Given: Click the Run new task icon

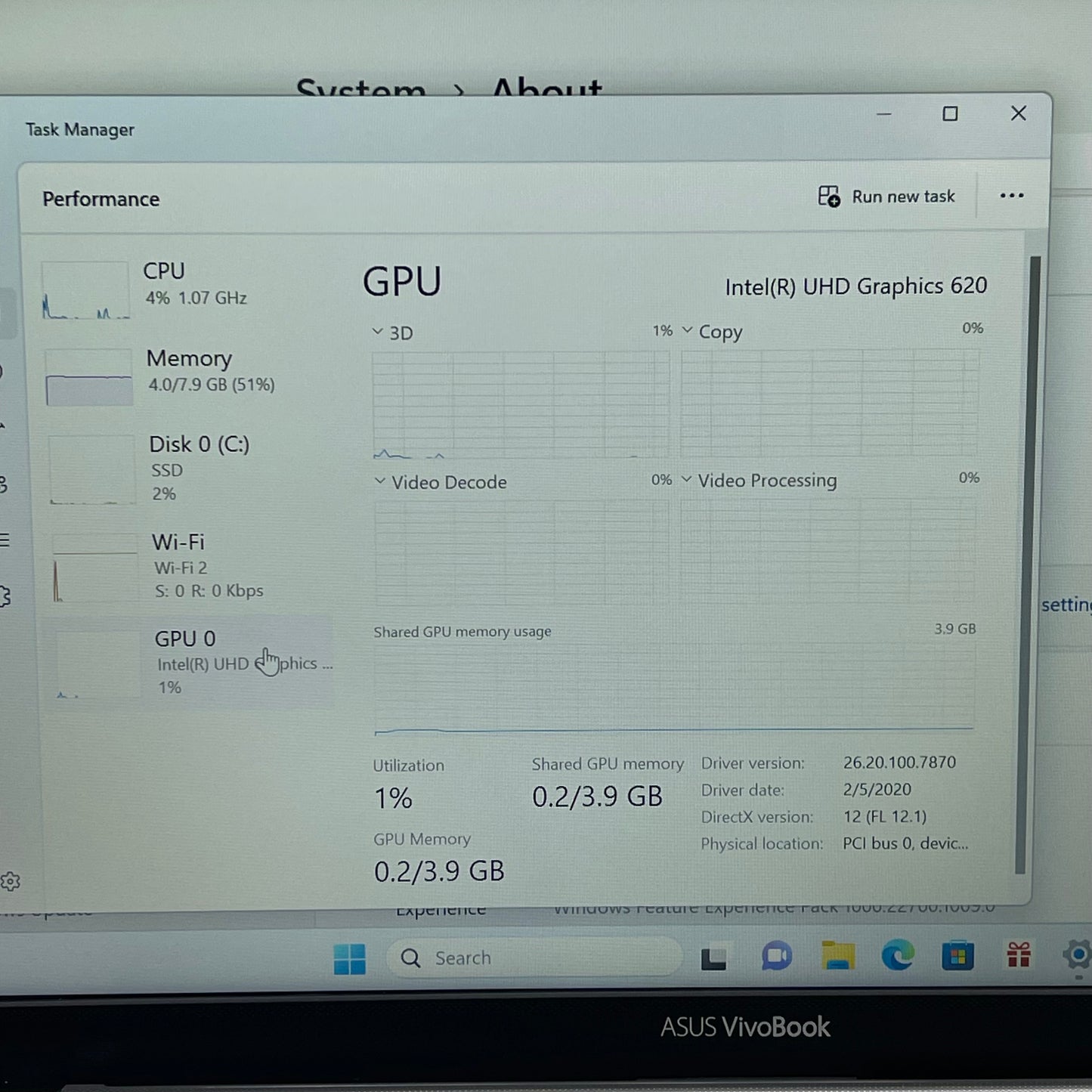Looking at the screenshot, I should (829, 196).
